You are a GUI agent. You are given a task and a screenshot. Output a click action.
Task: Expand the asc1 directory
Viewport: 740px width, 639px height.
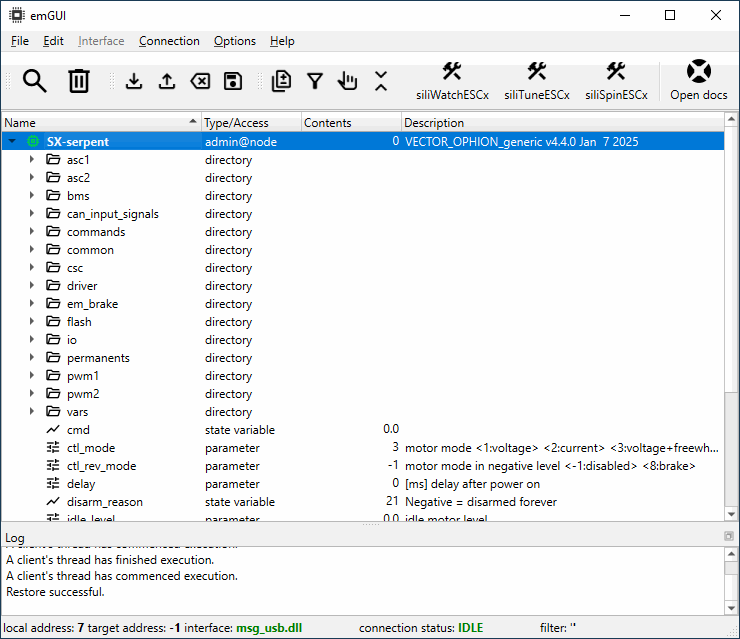32,160
